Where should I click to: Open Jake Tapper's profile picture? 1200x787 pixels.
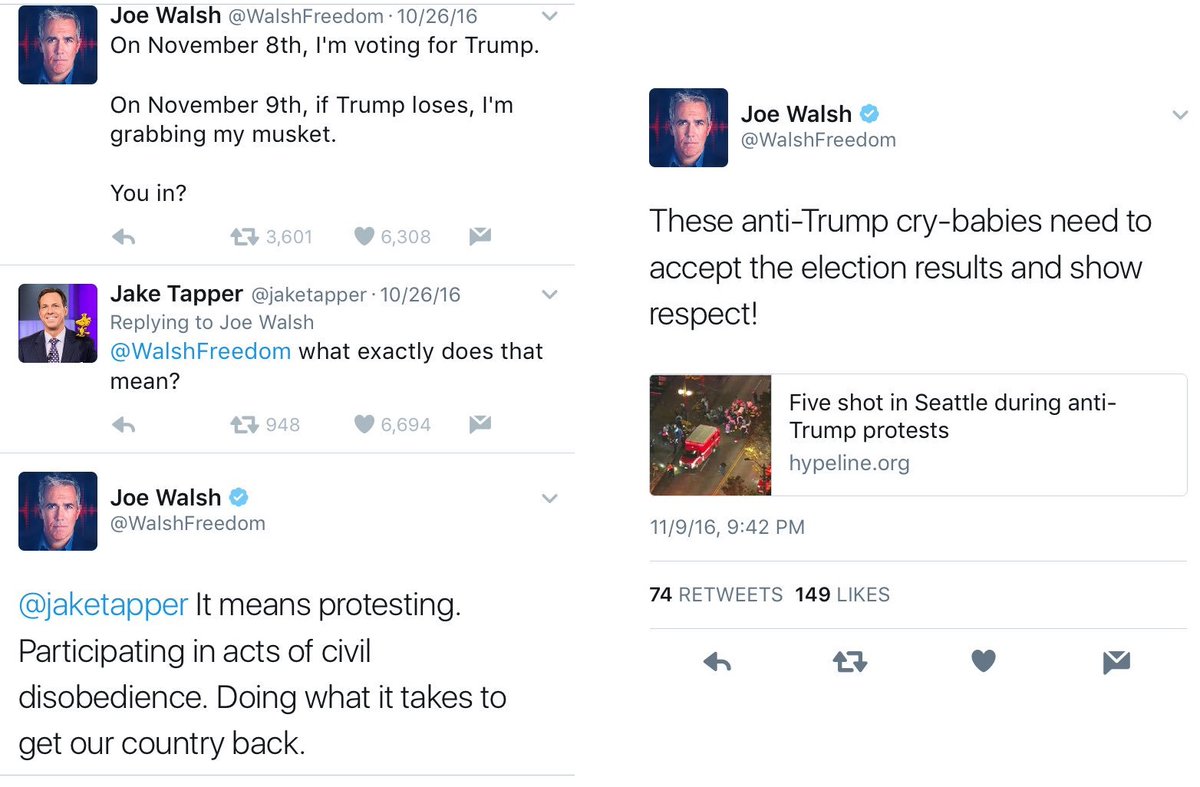coord(58,323)
